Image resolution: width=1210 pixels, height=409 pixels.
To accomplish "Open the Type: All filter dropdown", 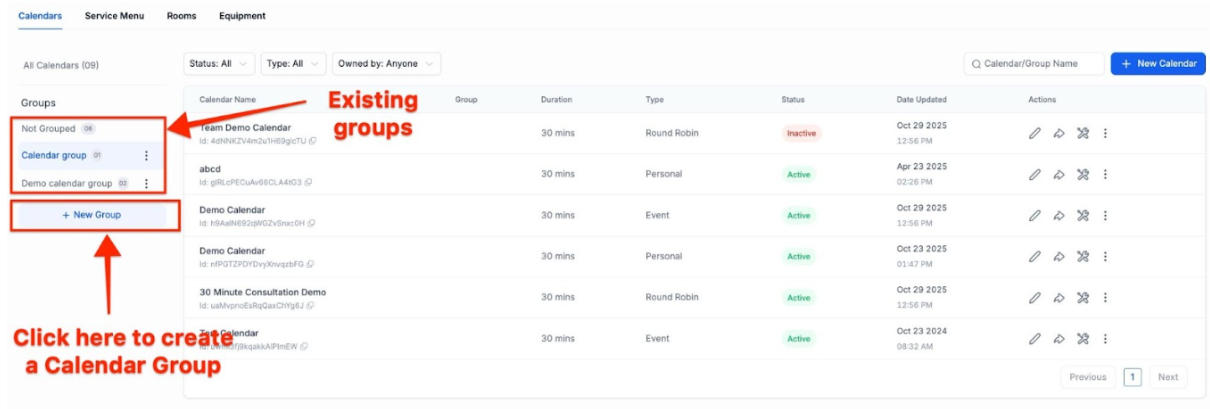I will point(293,64).
